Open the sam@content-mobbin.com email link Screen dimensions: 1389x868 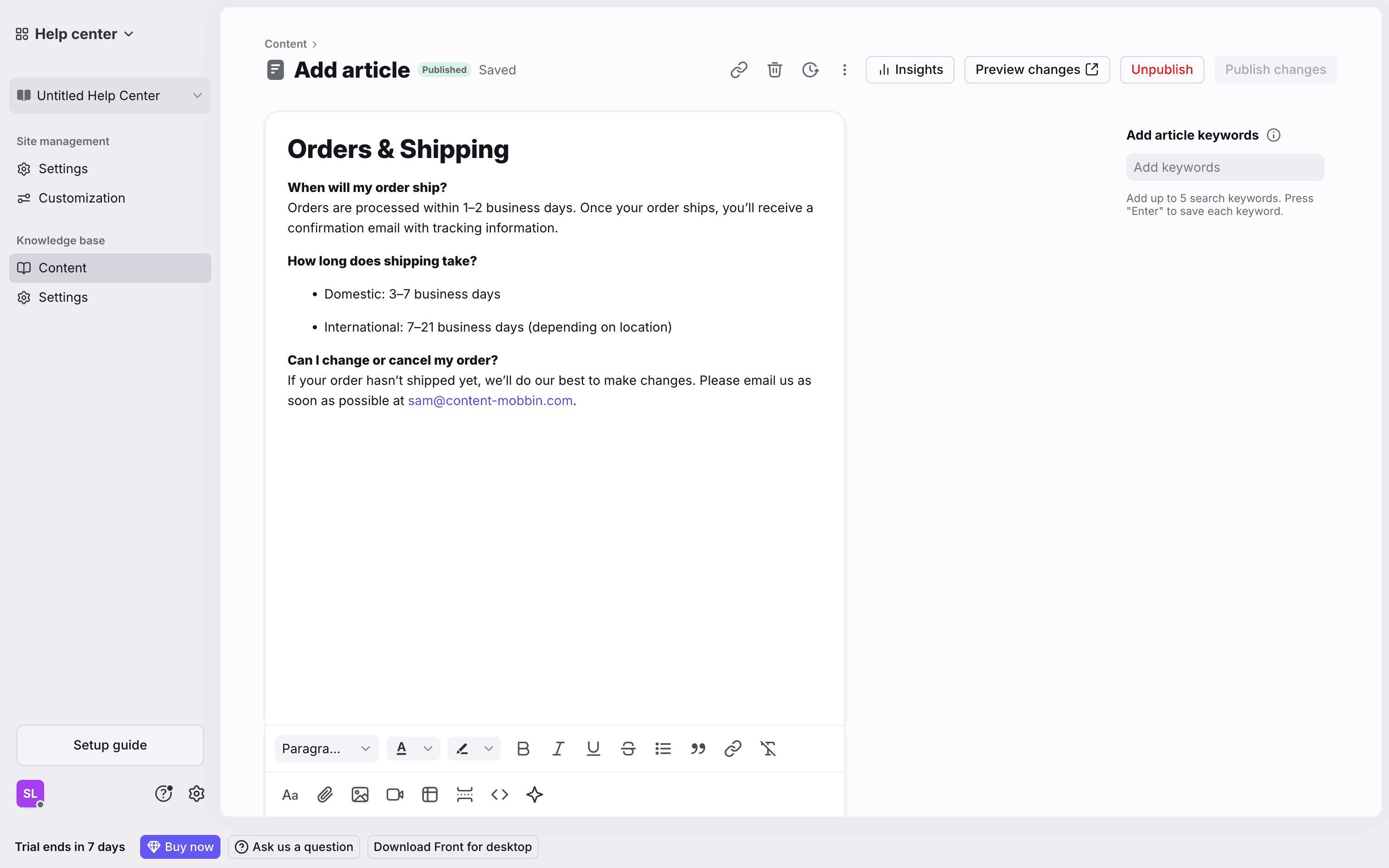click(x=490, y=400)
